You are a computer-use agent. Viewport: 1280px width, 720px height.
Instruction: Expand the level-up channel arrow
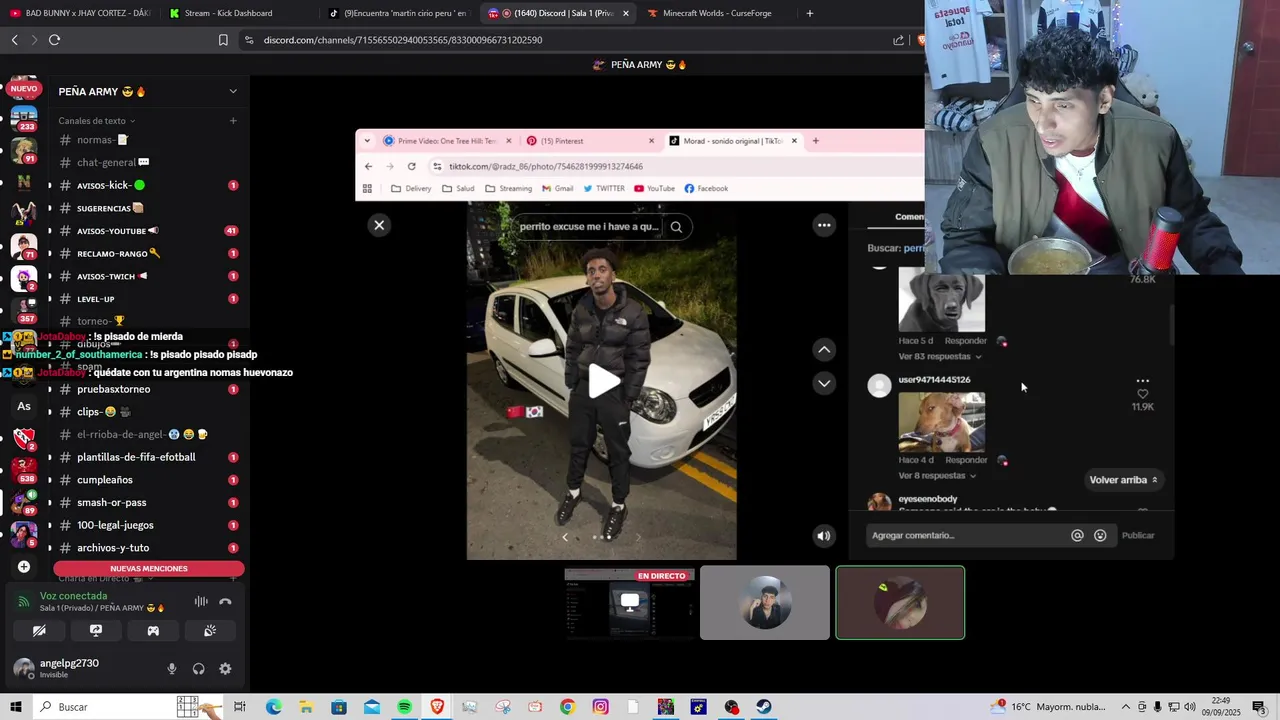(x=49, y=299)
